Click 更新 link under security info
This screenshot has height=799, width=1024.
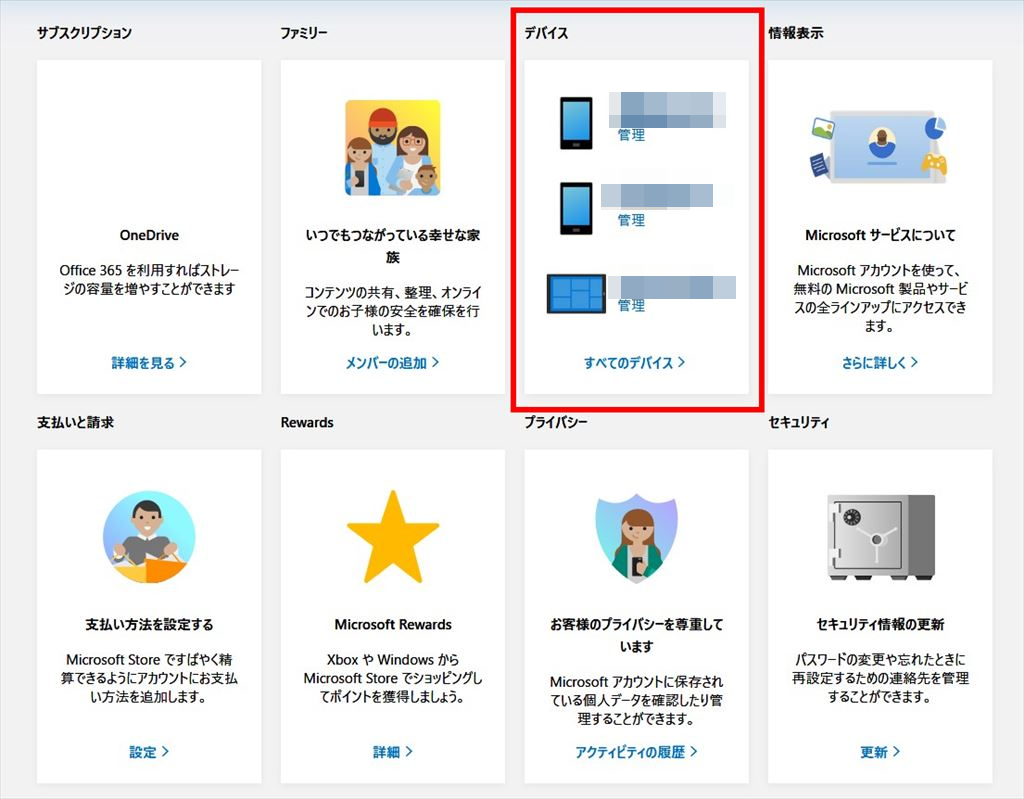pos(880,752)
